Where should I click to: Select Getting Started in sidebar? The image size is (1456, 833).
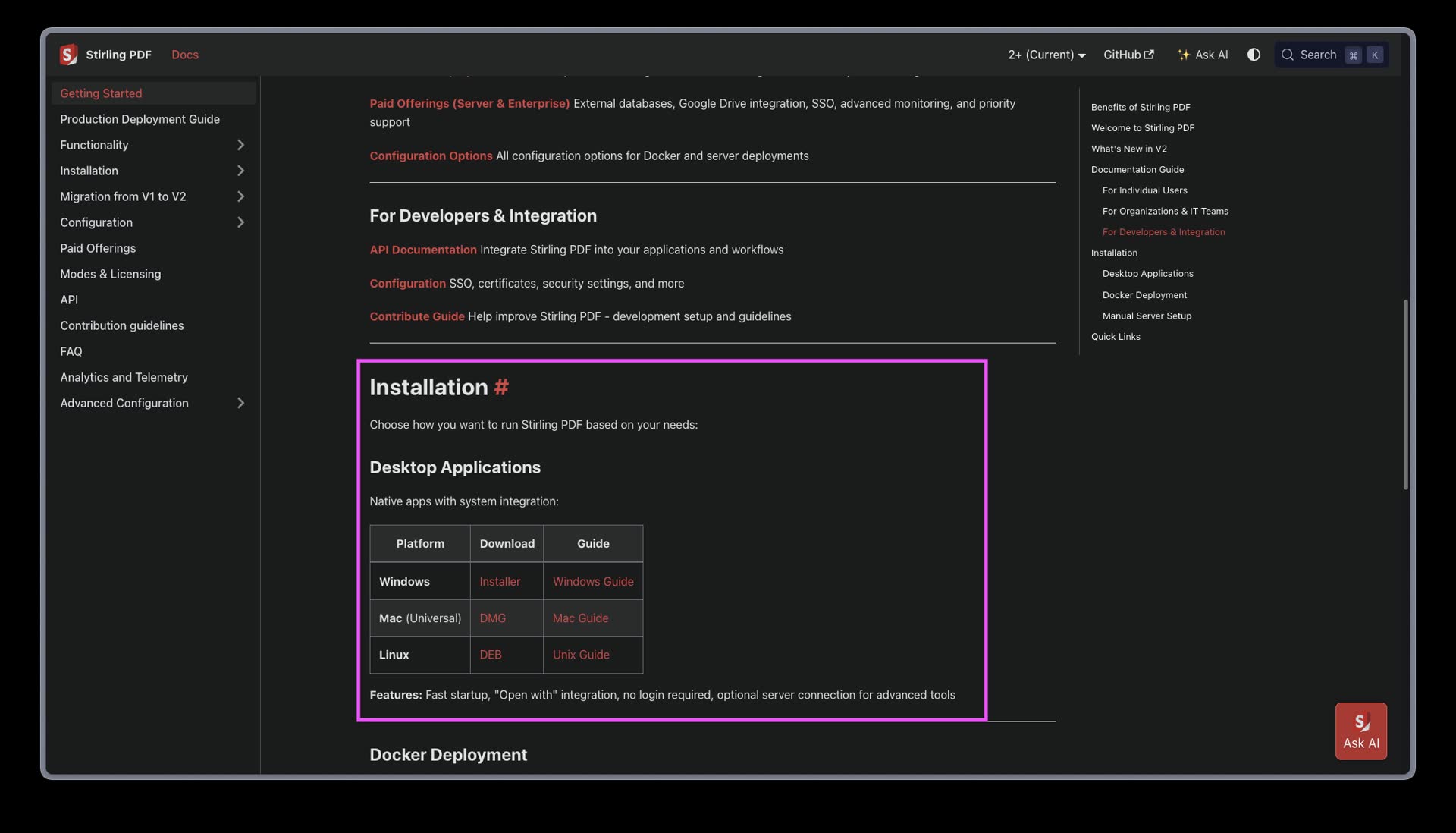(154, 93)
